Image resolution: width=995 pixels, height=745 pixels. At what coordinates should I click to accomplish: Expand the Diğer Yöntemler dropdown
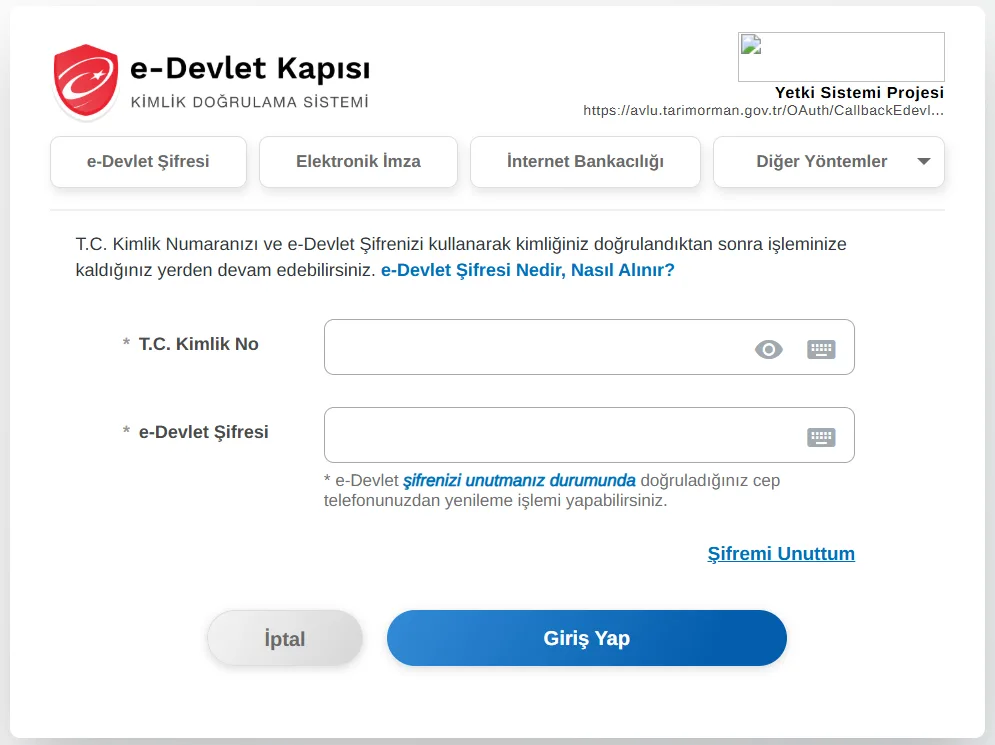[x=829, y=162]
